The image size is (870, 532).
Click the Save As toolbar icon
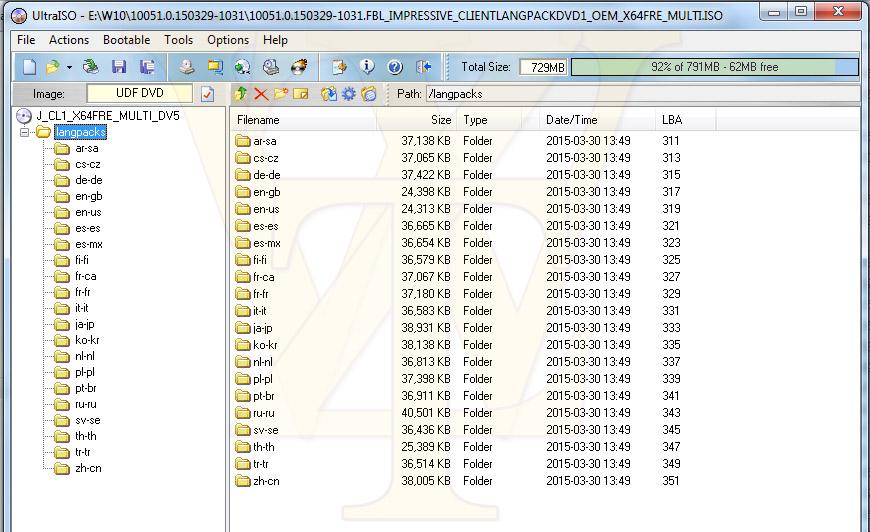pyautogui.click(x=147, y=67)
